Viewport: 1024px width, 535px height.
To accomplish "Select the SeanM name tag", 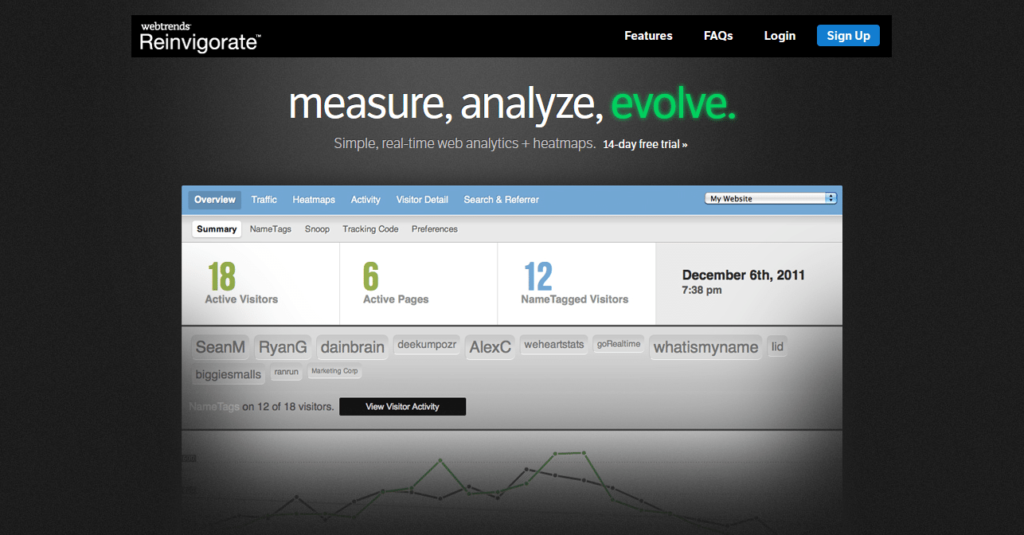I will 220,347.
